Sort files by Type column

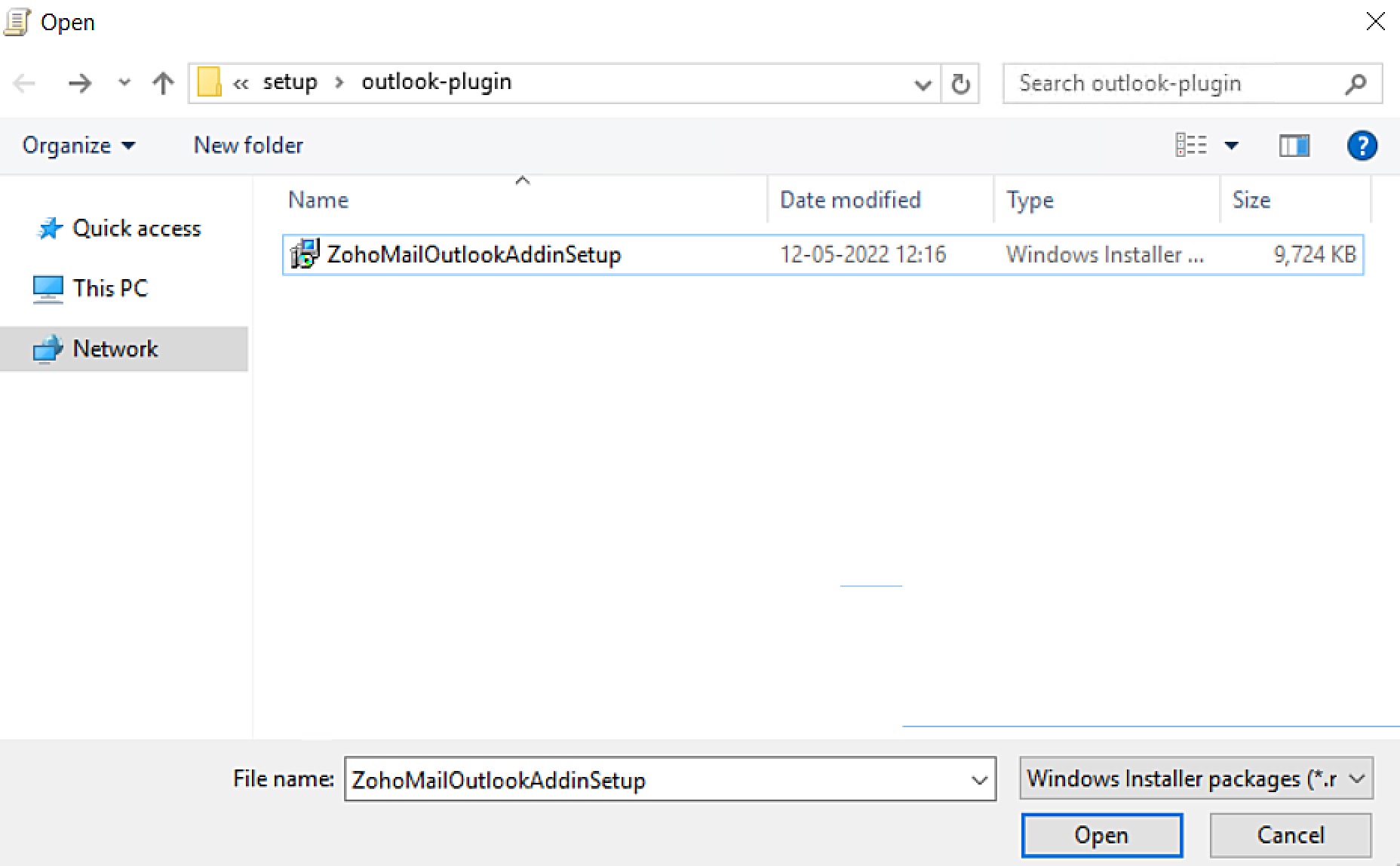[1107, 200]
